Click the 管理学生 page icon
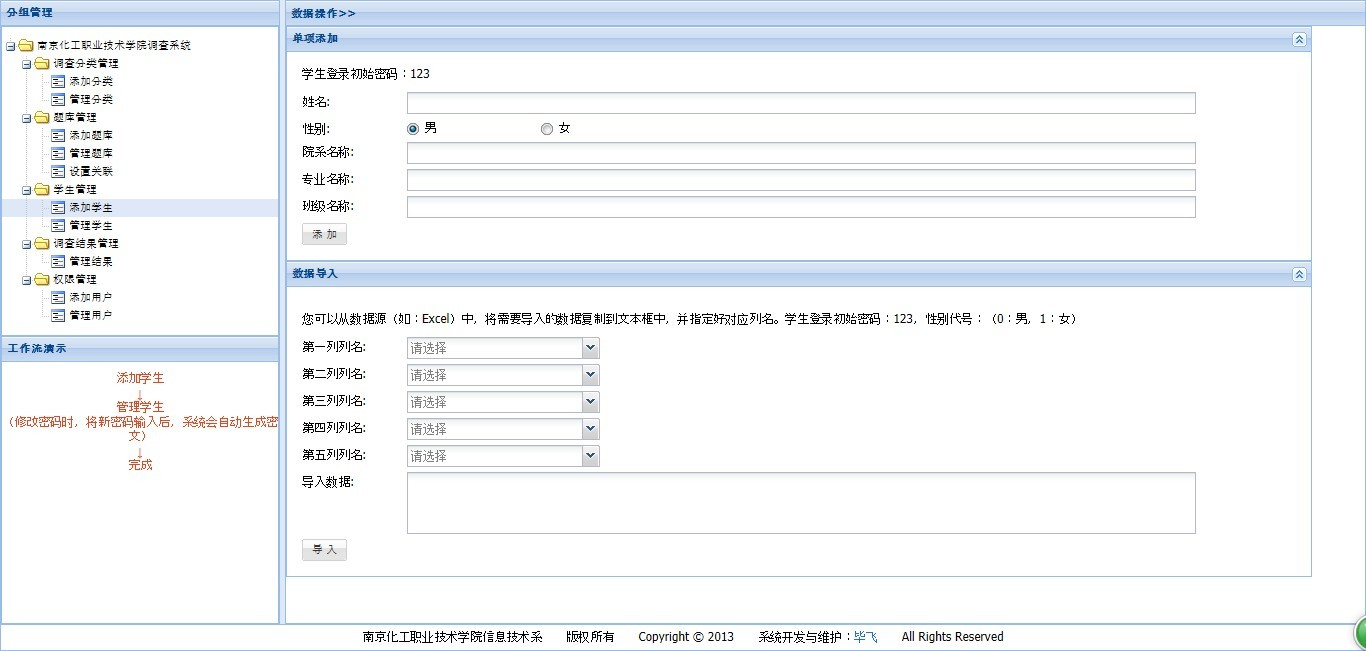This screenshot has width=1366, height=651. click(58, 226)
